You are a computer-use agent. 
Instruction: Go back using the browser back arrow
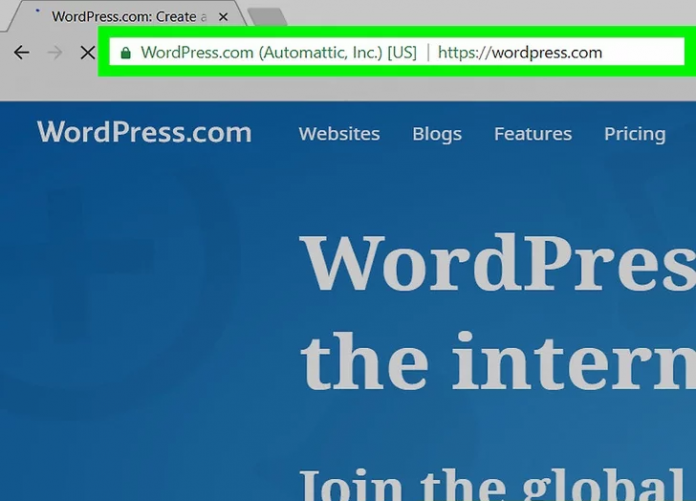tap(21, 52)
